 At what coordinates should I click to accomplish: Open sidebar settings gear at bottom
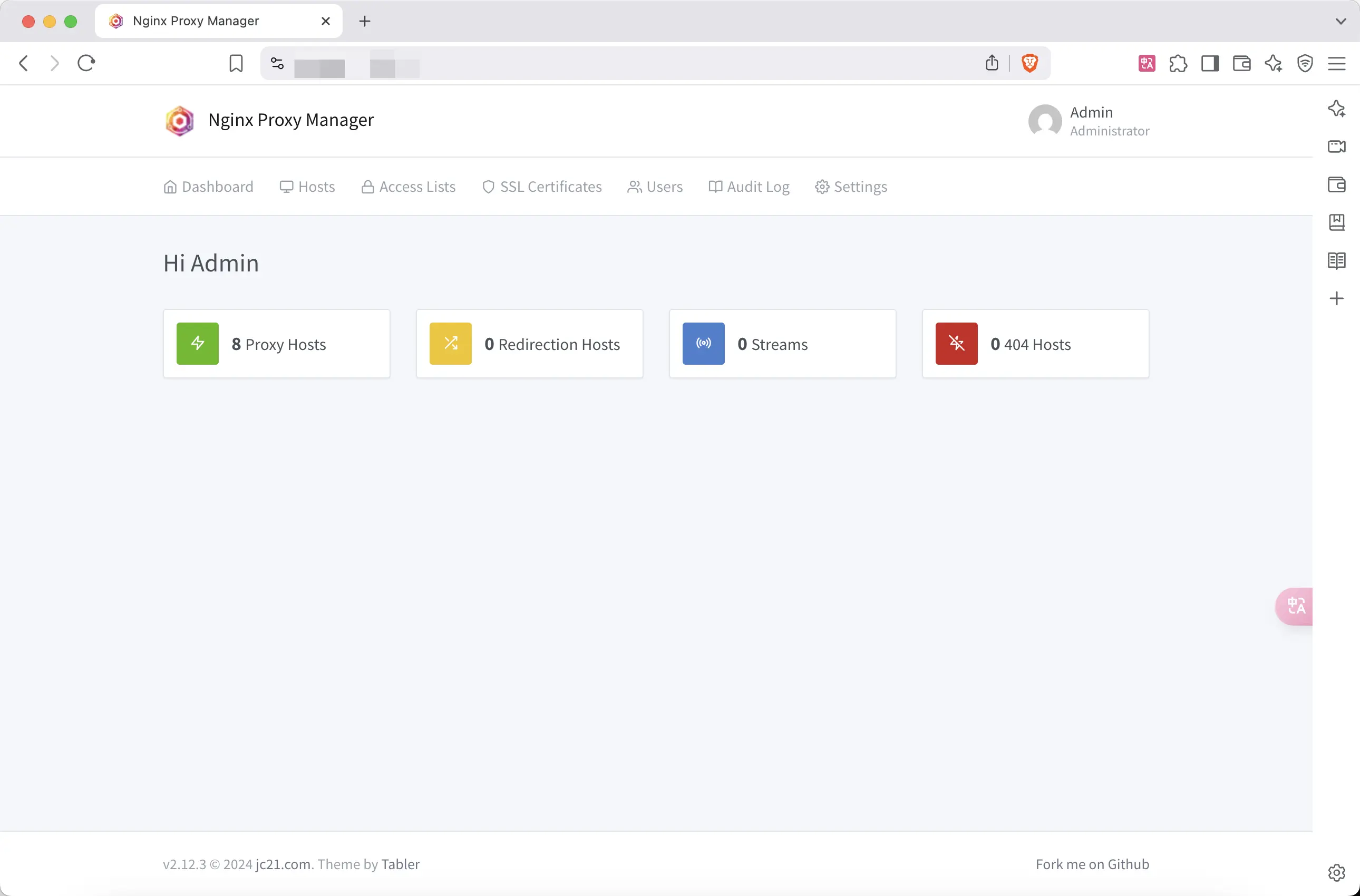click(x=1337, y=873)
